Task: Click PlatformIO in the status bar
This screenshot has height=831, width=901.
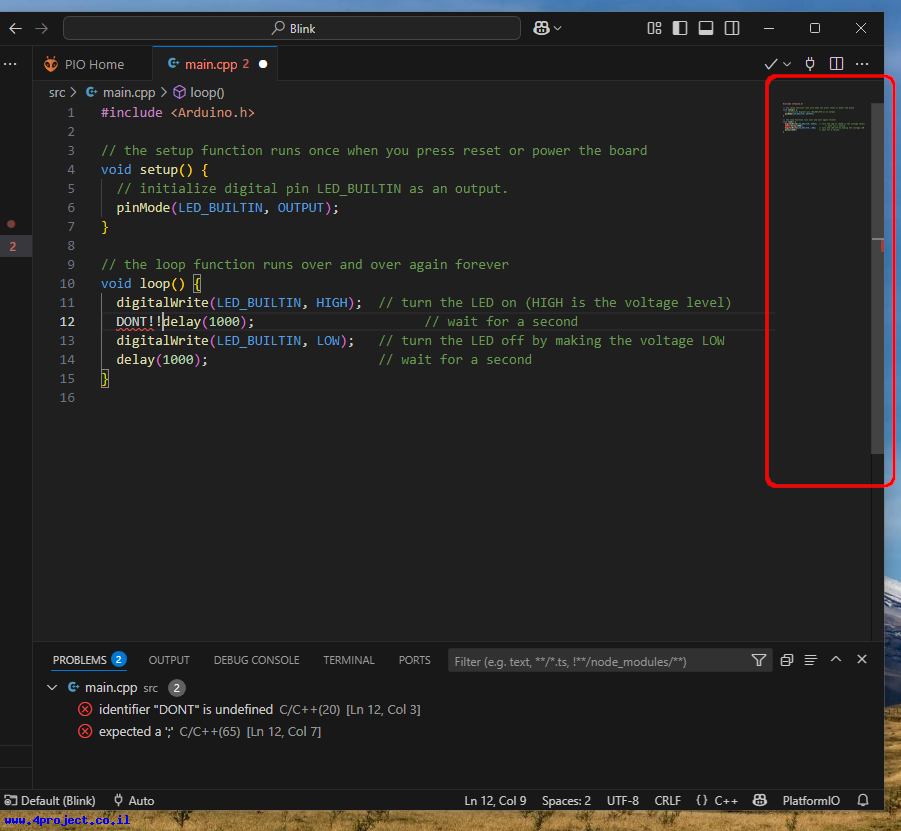Action: (x=811, y=801)
